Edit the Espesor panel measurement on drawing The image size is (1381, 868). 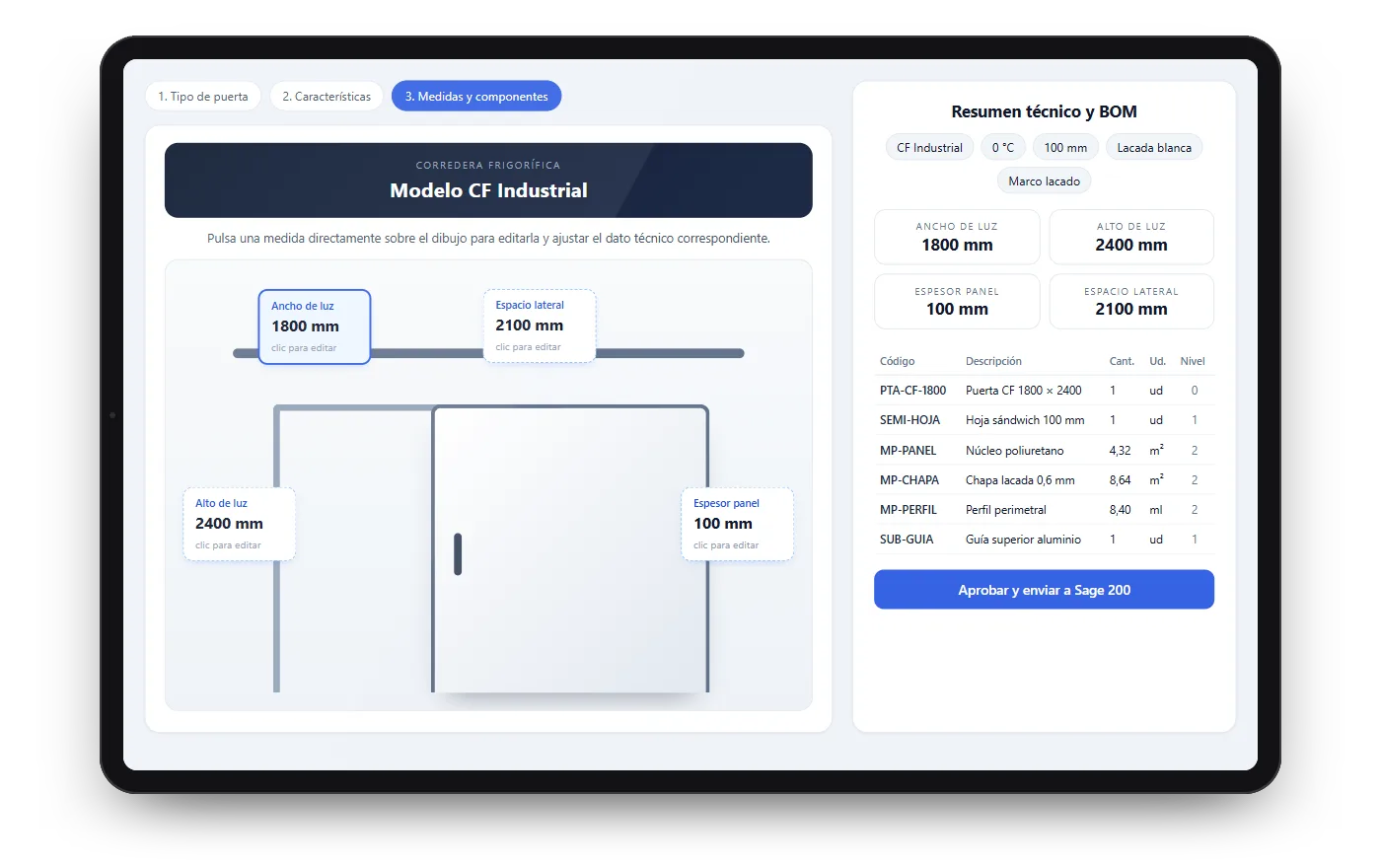[x=738, y=524]
